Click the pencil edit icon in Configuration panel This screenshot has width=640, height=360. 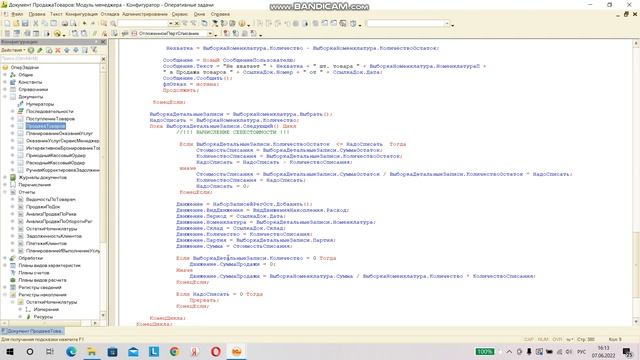pyautogui.click(x=40, y=50)
